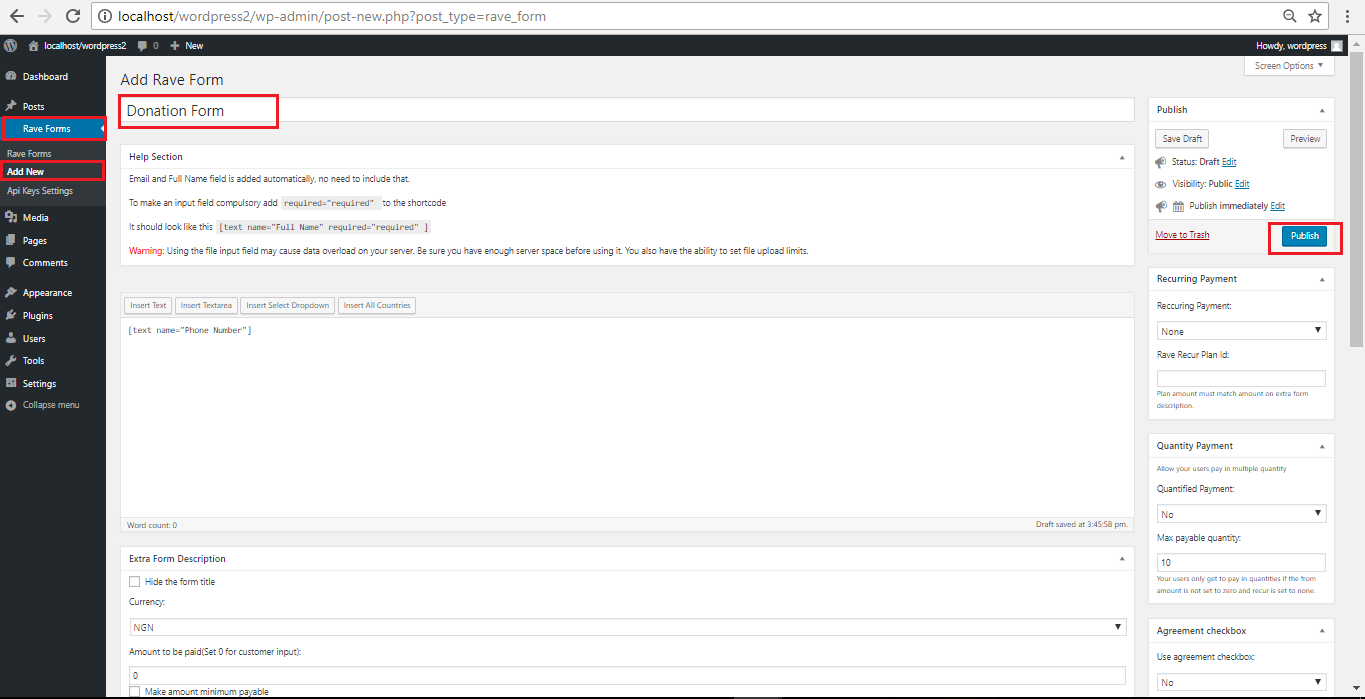Open Api Keys Settings submenu item
Image resolution: width=1365 pixels, height=699 pixels.
click(x=40, y=191)
